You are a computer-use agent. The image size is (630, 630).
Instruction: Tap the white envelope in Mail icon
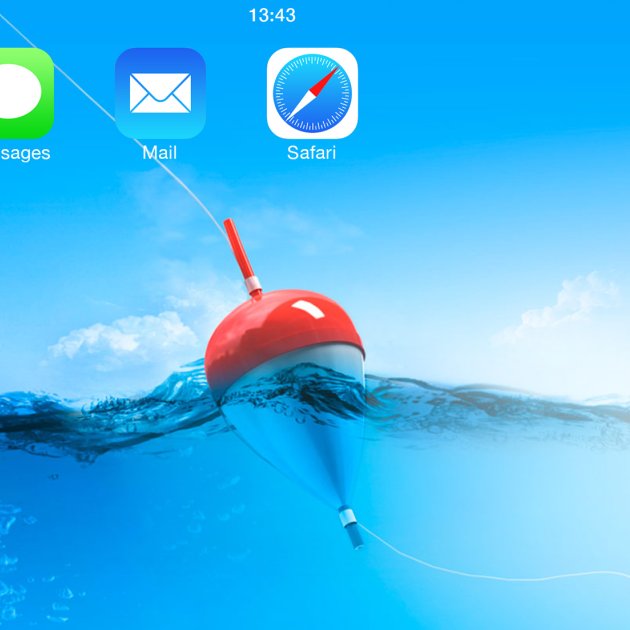pos(160,94)
